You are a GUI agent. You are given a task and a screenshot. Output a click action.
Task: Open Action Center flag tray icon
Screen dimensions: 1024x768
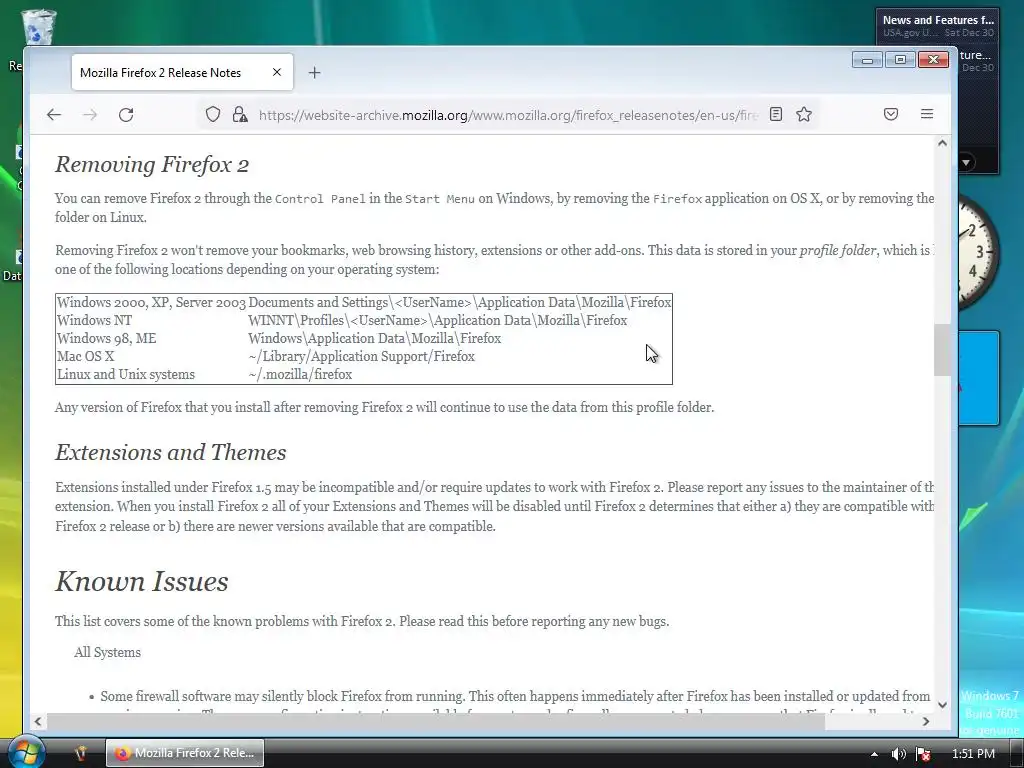point(923,754)
